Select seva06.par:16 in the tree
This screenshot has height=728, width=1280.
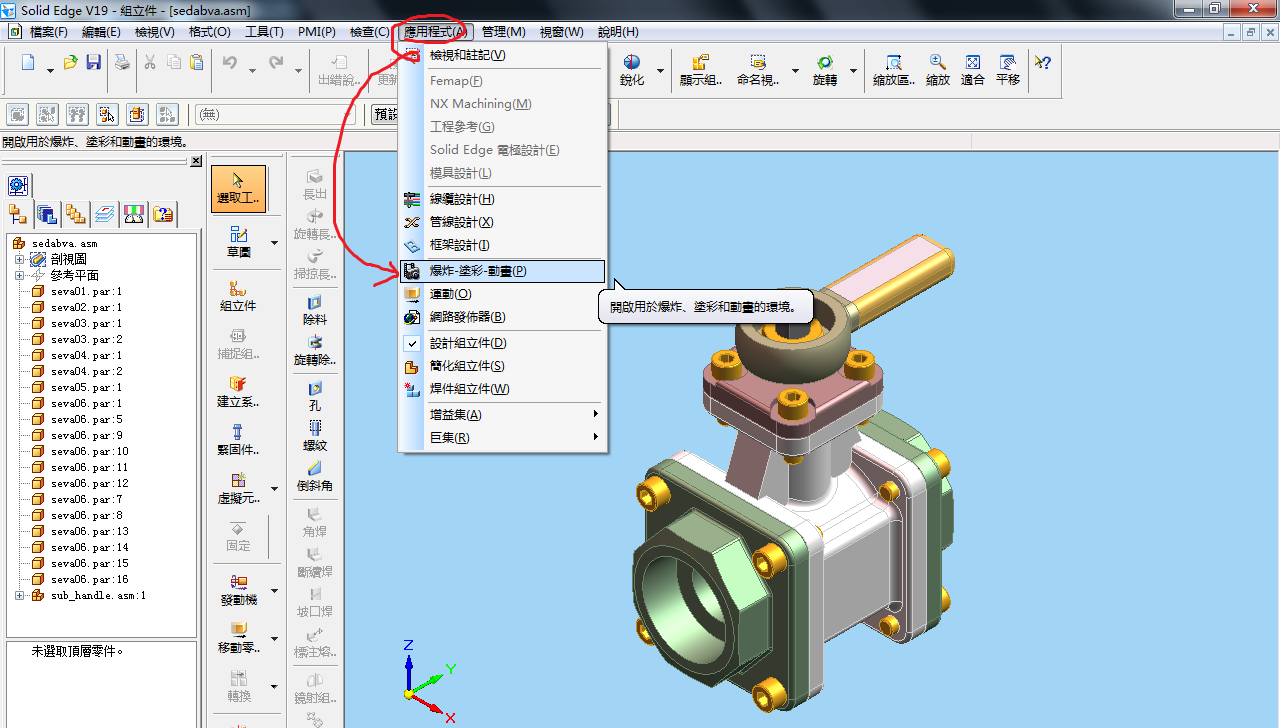(89, 580)
